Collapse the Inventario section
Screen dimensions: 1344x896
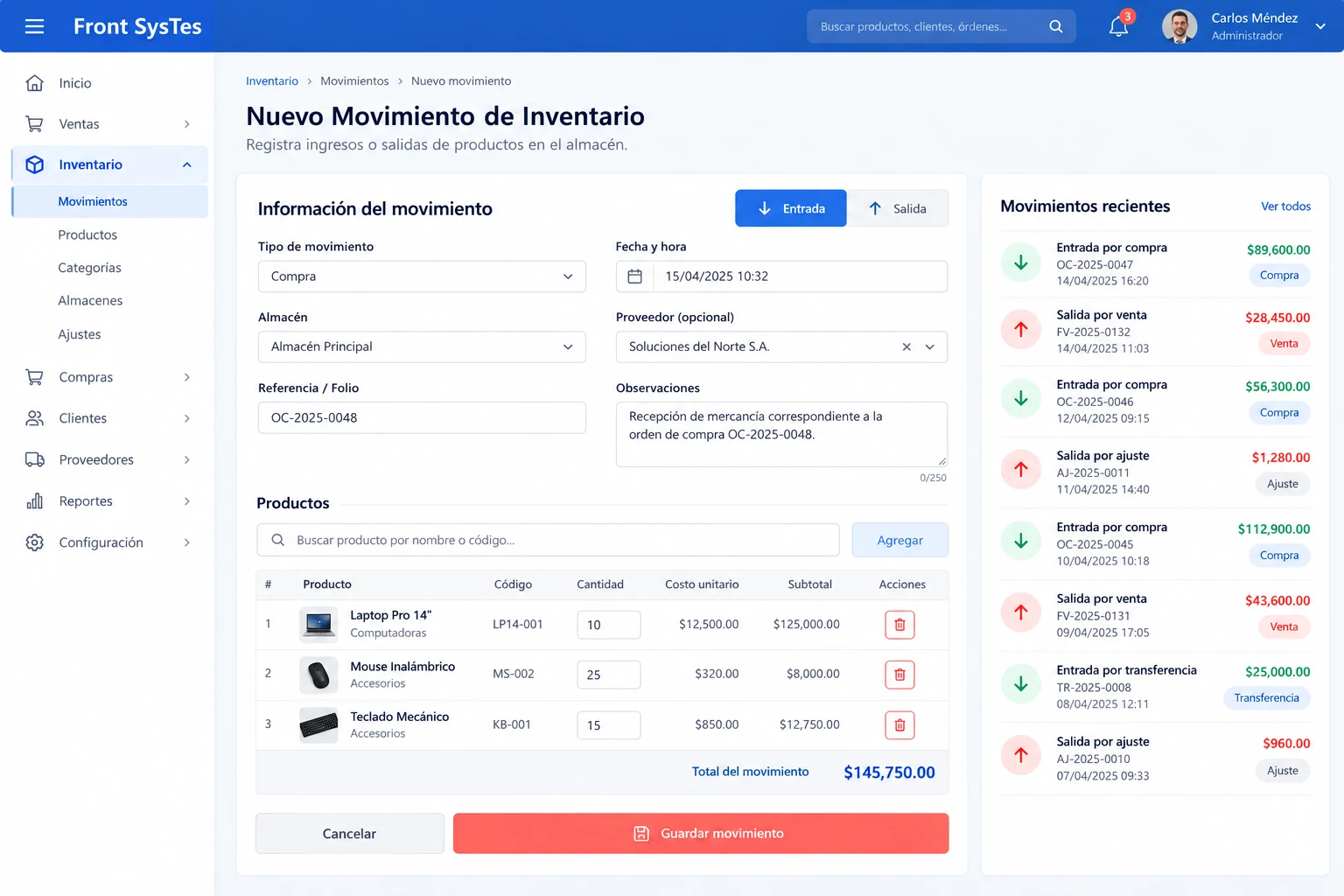186,164
